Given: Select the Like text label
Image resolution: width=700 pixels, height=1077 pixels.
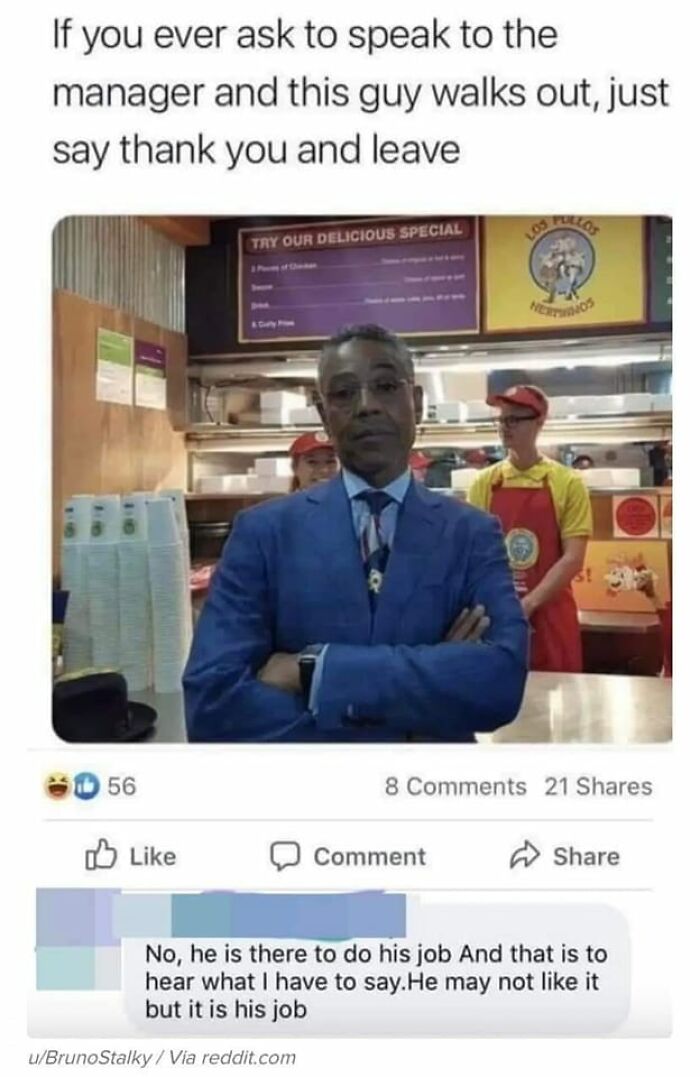Looking at the screenshot, I should pos(153,857).
